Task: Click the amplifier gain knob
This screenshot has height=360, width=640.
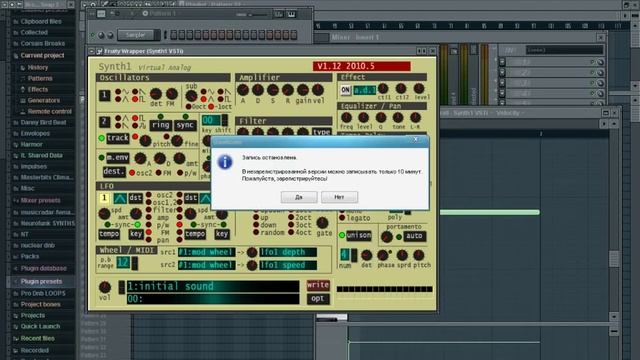Action: 302,90
